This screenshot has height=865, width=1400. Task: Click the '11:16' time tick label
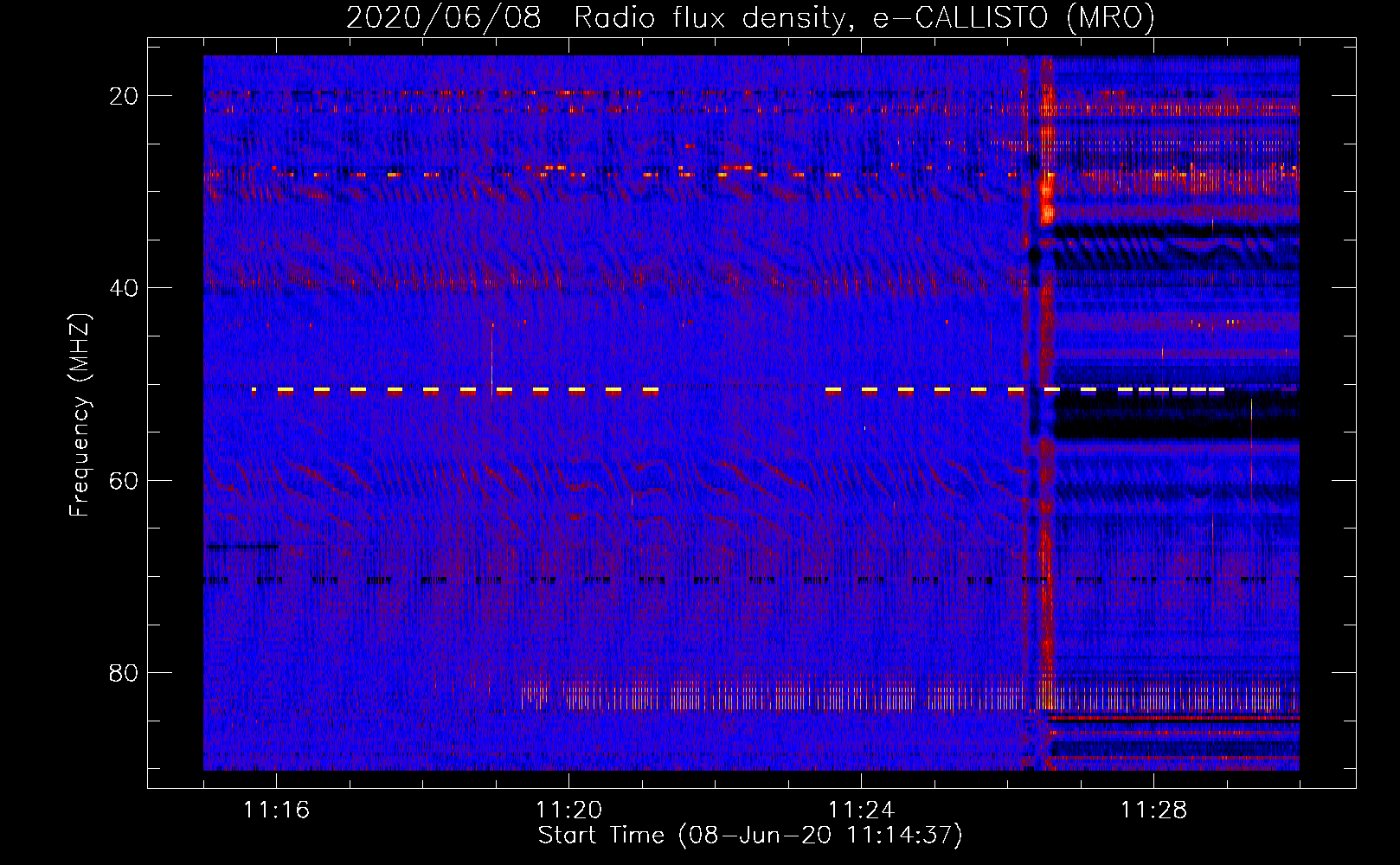coord(276,810)
